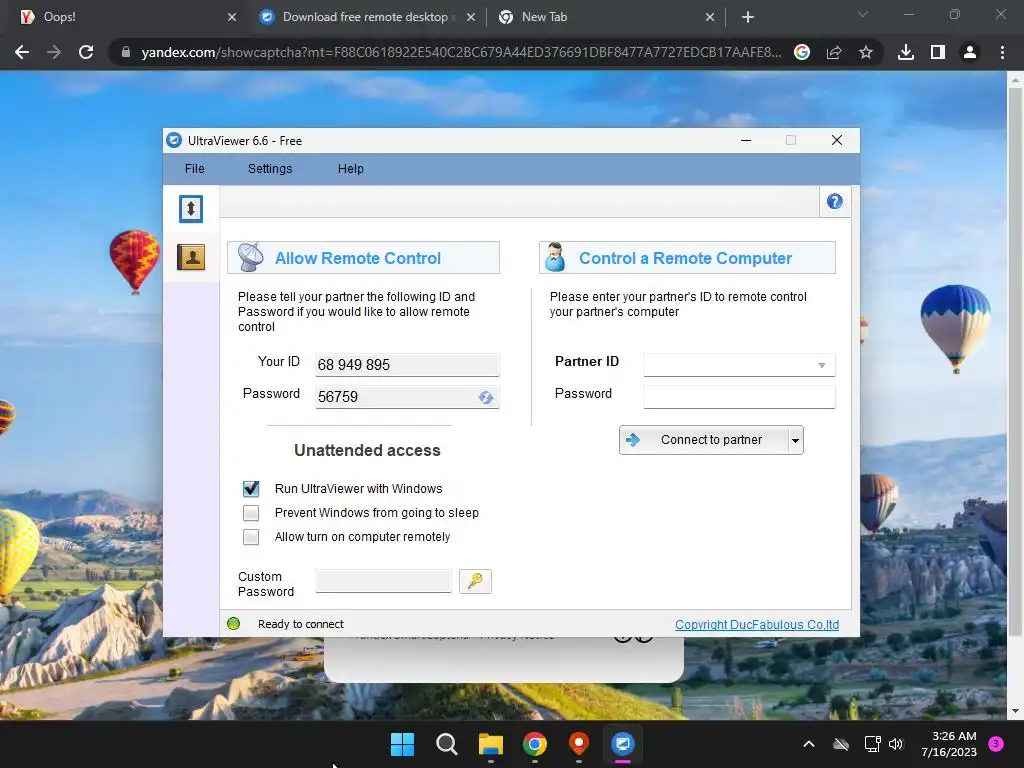Viewport: 1024px width, 768px height.
Task: Click the blue help question mark icon
Action: tap(835, 201)
